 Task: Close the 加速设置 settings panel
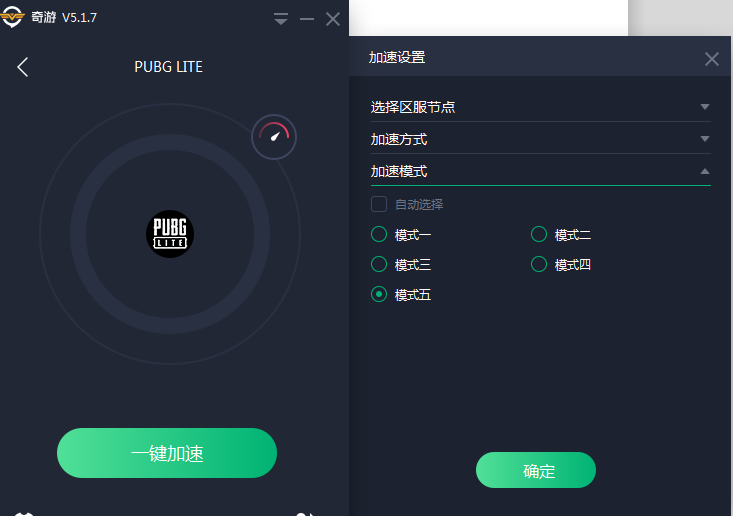(711, 59)
